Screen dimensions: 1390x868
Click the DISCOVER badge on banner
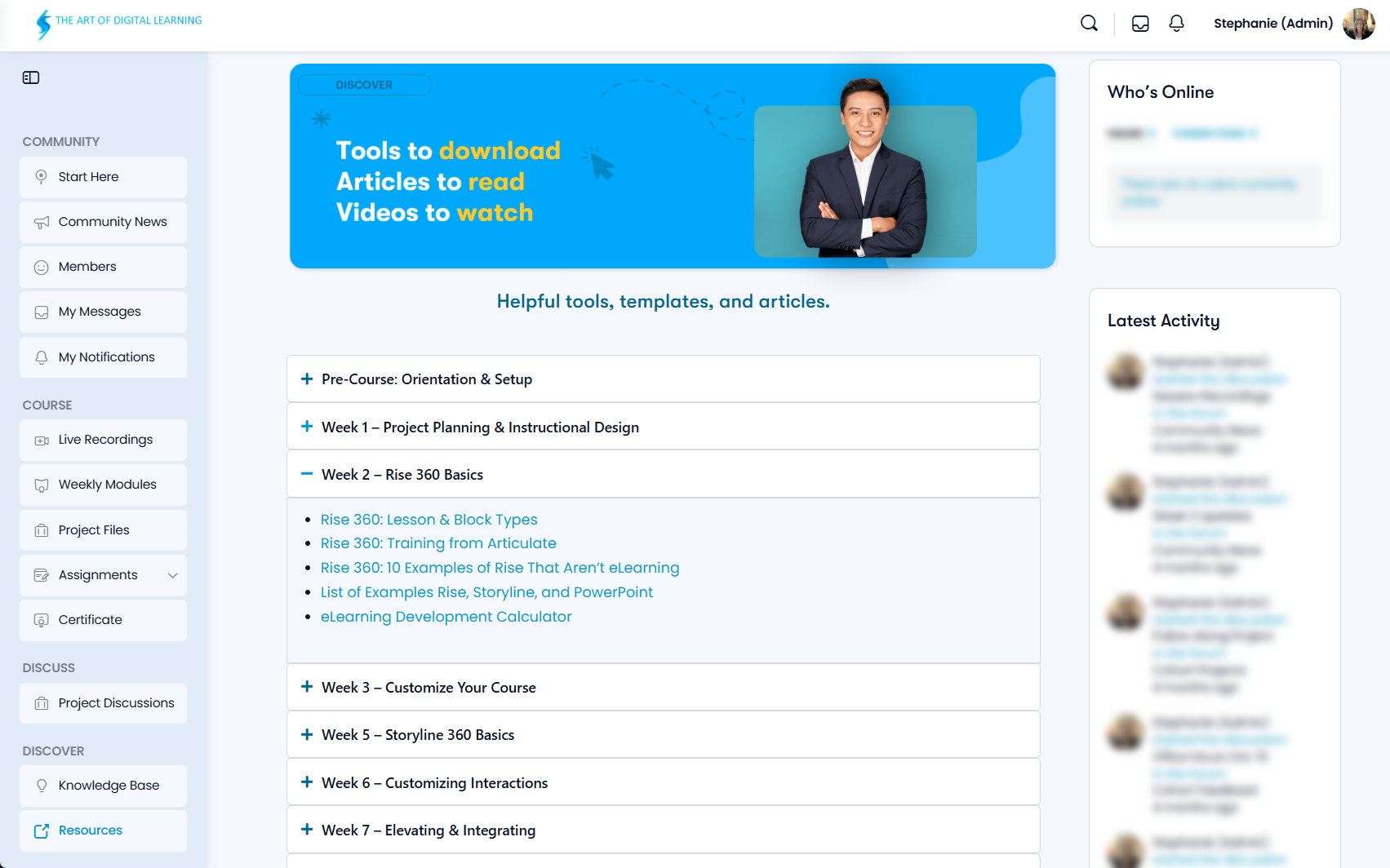coord(364,85)
